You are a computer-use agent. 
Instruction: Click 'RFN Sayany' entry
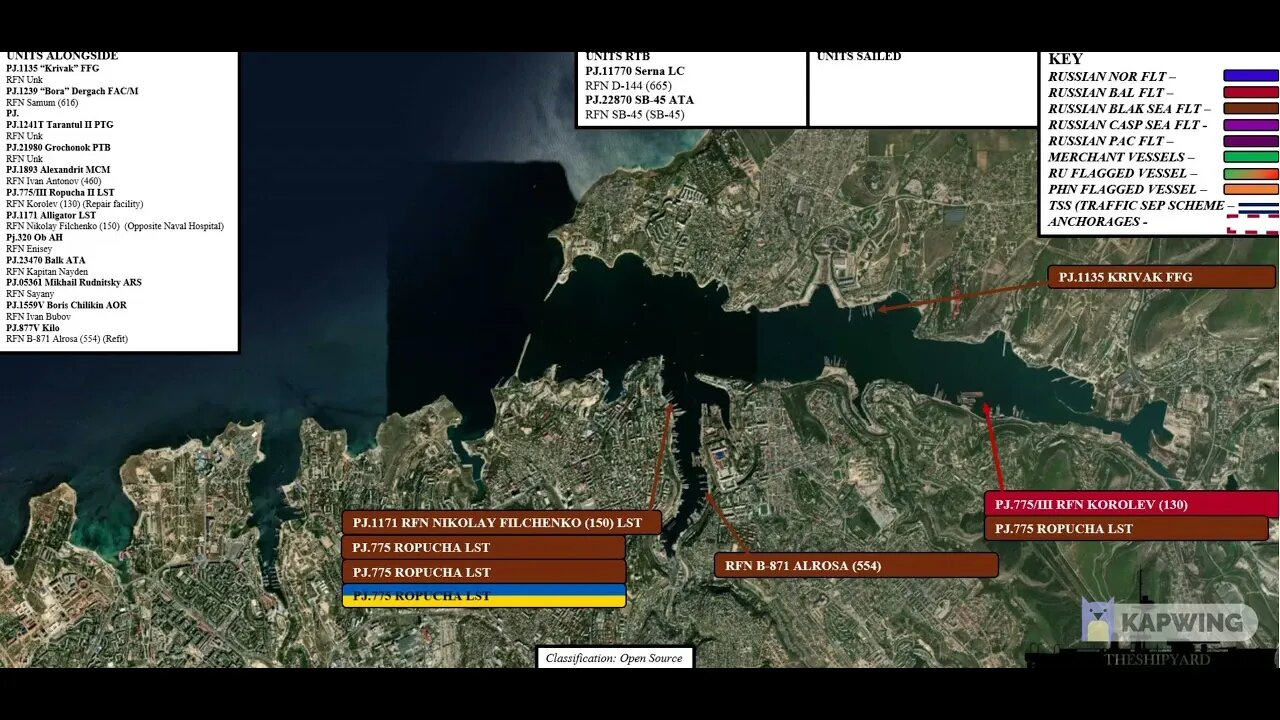click(x=30, y=294)
